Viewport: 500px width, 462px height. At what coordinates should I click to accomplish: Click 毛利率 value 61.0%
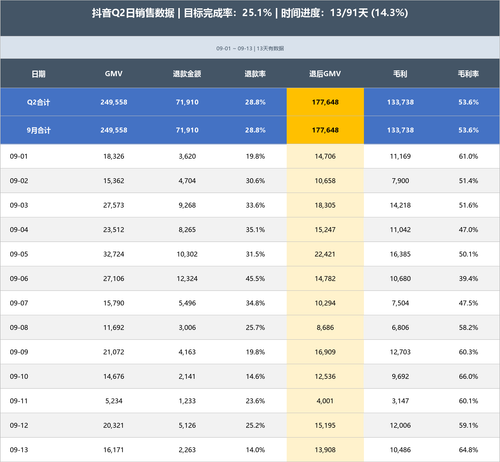tap(468, 156)
